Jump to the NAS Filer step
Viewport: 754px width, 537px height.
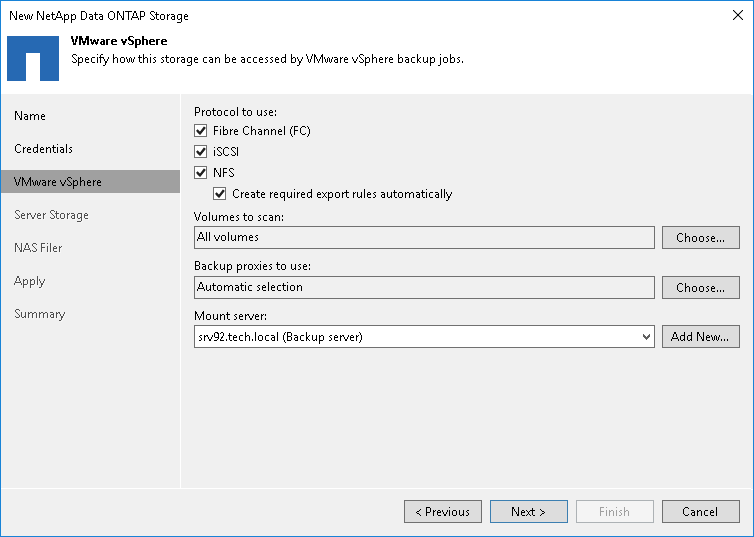(x=38, y=248)
